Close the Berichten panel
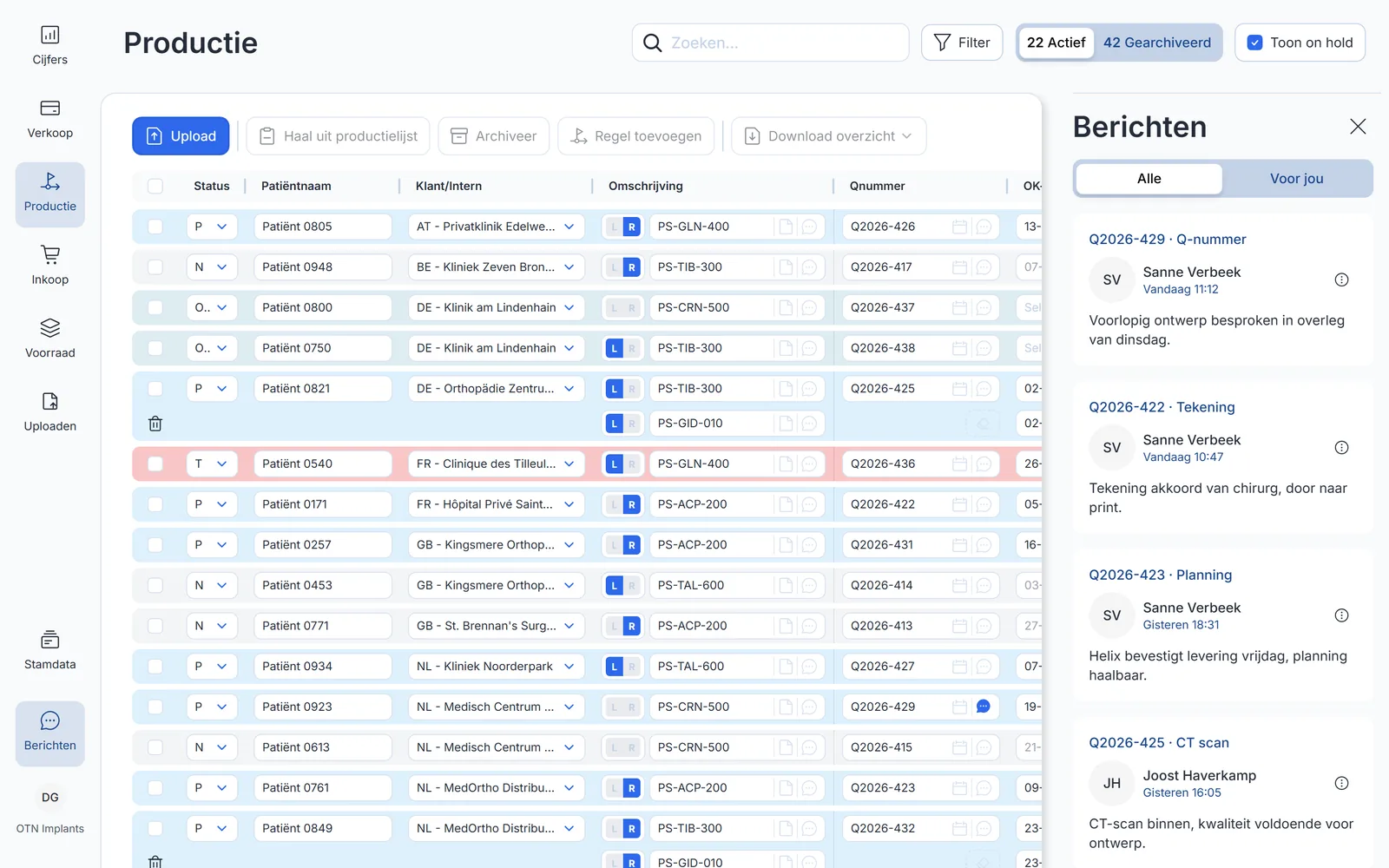Viewport: 1389px width, 868px height. coord(1358,127)
